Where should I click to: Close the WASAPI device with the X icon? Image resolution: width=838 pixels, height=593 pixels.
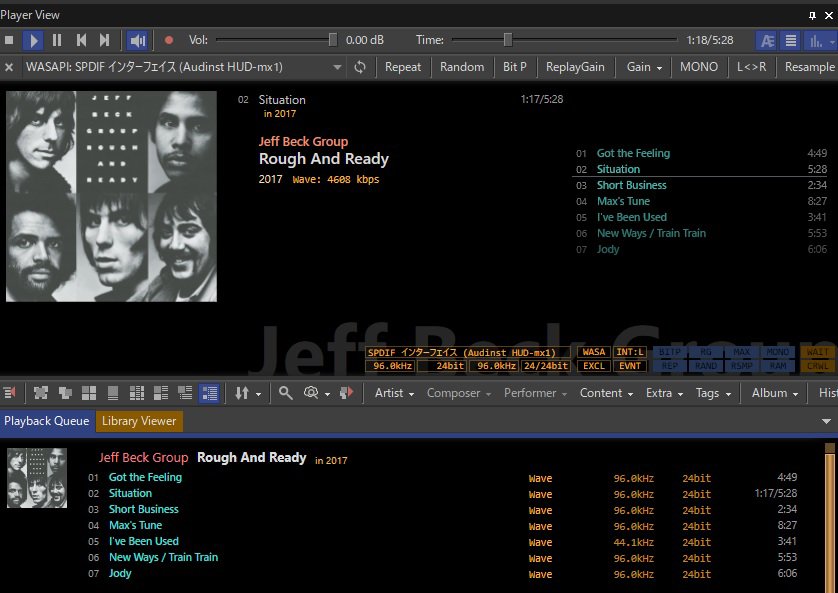tap(9, 67)
